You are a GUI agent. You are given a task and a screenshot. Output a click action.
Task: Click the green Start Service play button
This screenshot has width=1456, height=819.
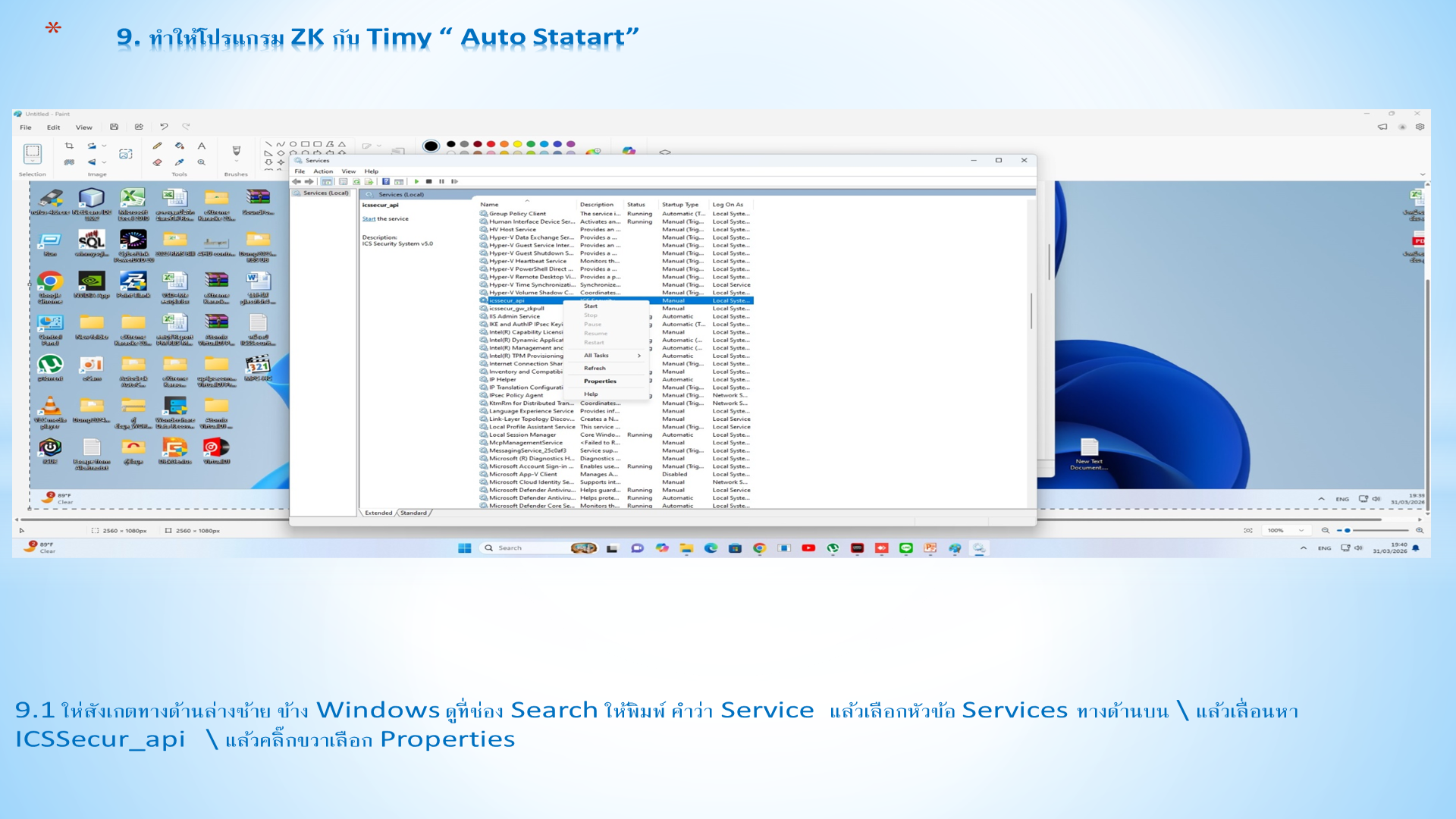click(x=416, y=182)
